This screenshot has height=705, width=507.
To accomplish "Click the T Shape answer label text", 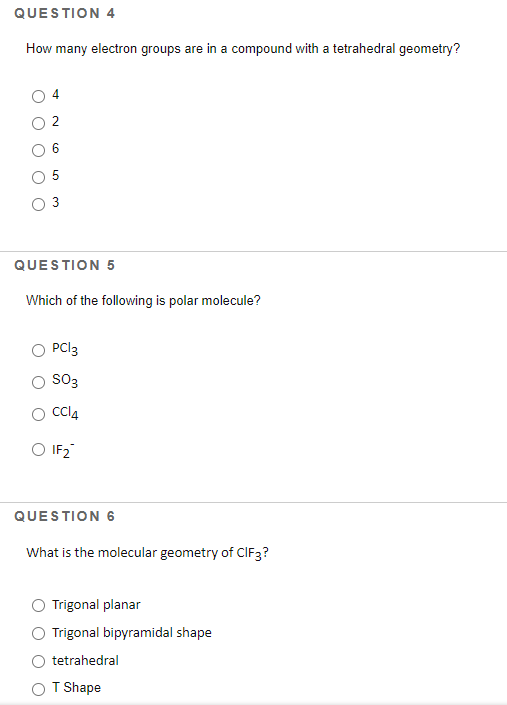I will [76, 687].
